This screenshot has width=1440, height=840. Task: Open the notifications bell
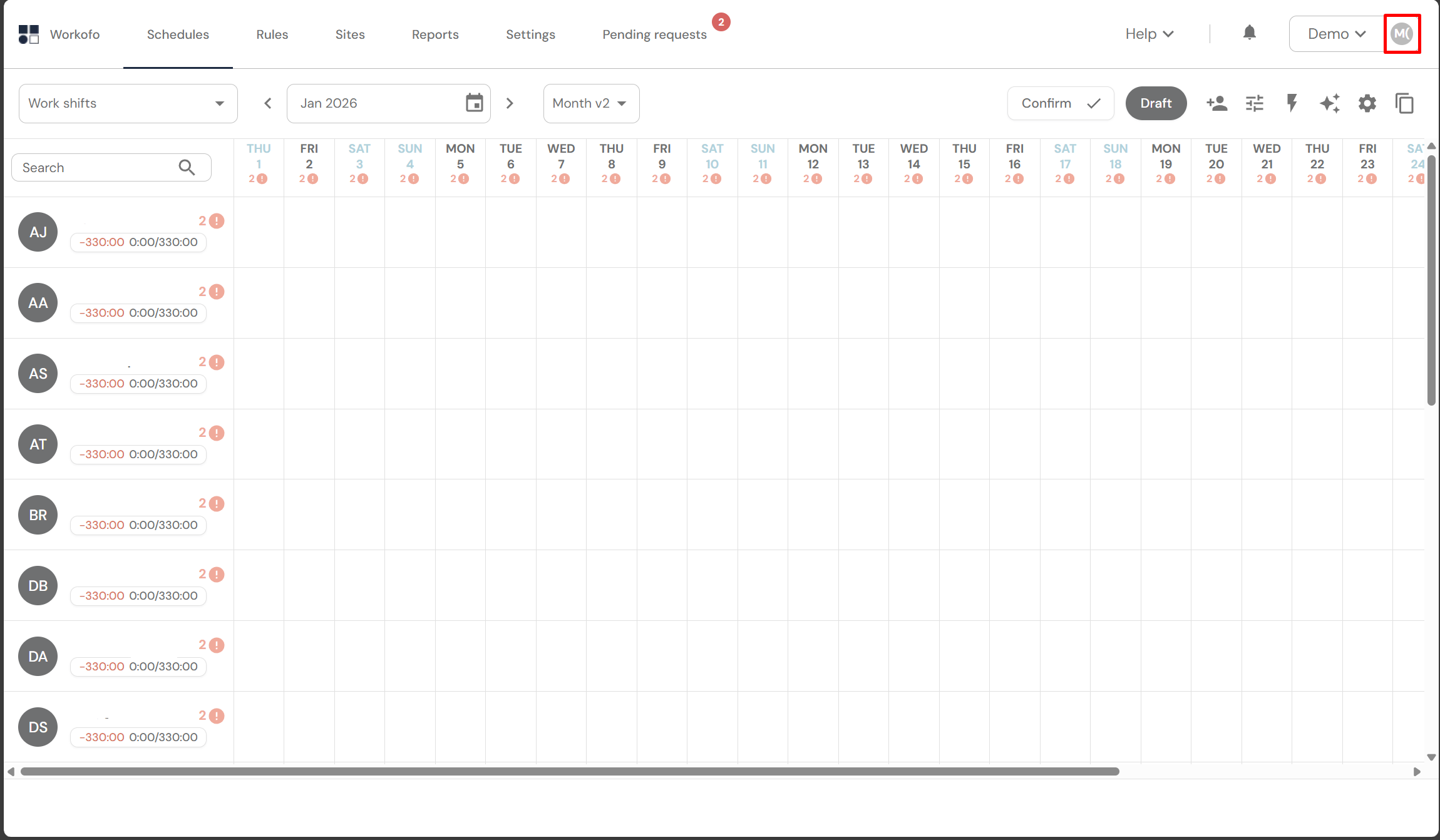pyautogui.click(x=1249, y=33)
